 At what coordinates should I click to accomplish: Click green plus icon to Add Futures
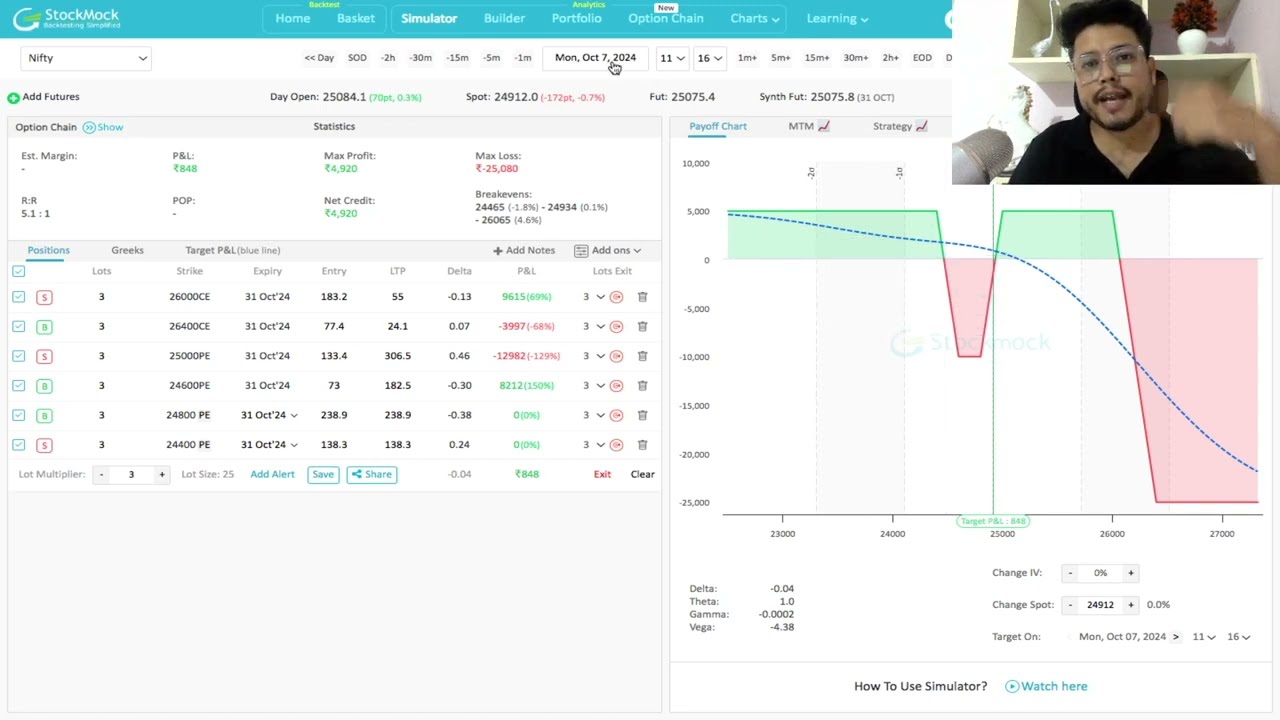coord(13,97)
